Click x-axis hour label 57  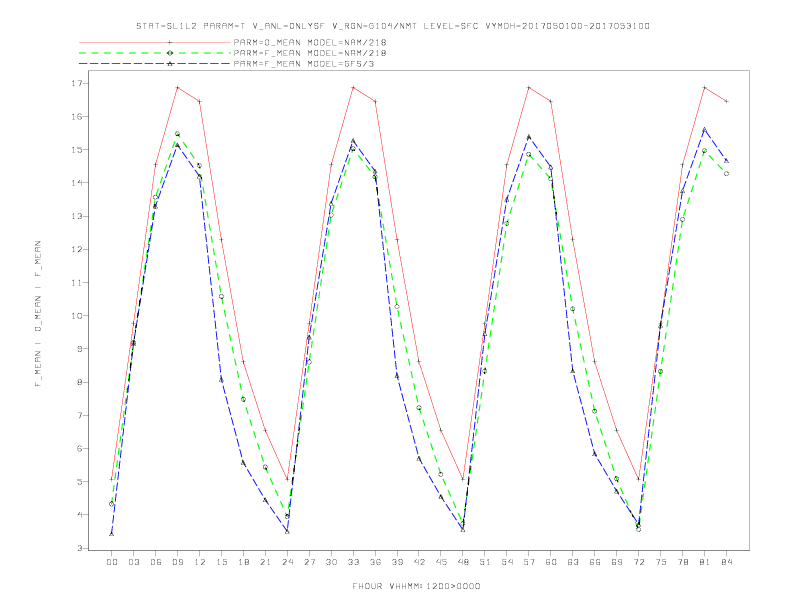click(x=529, y=562)
